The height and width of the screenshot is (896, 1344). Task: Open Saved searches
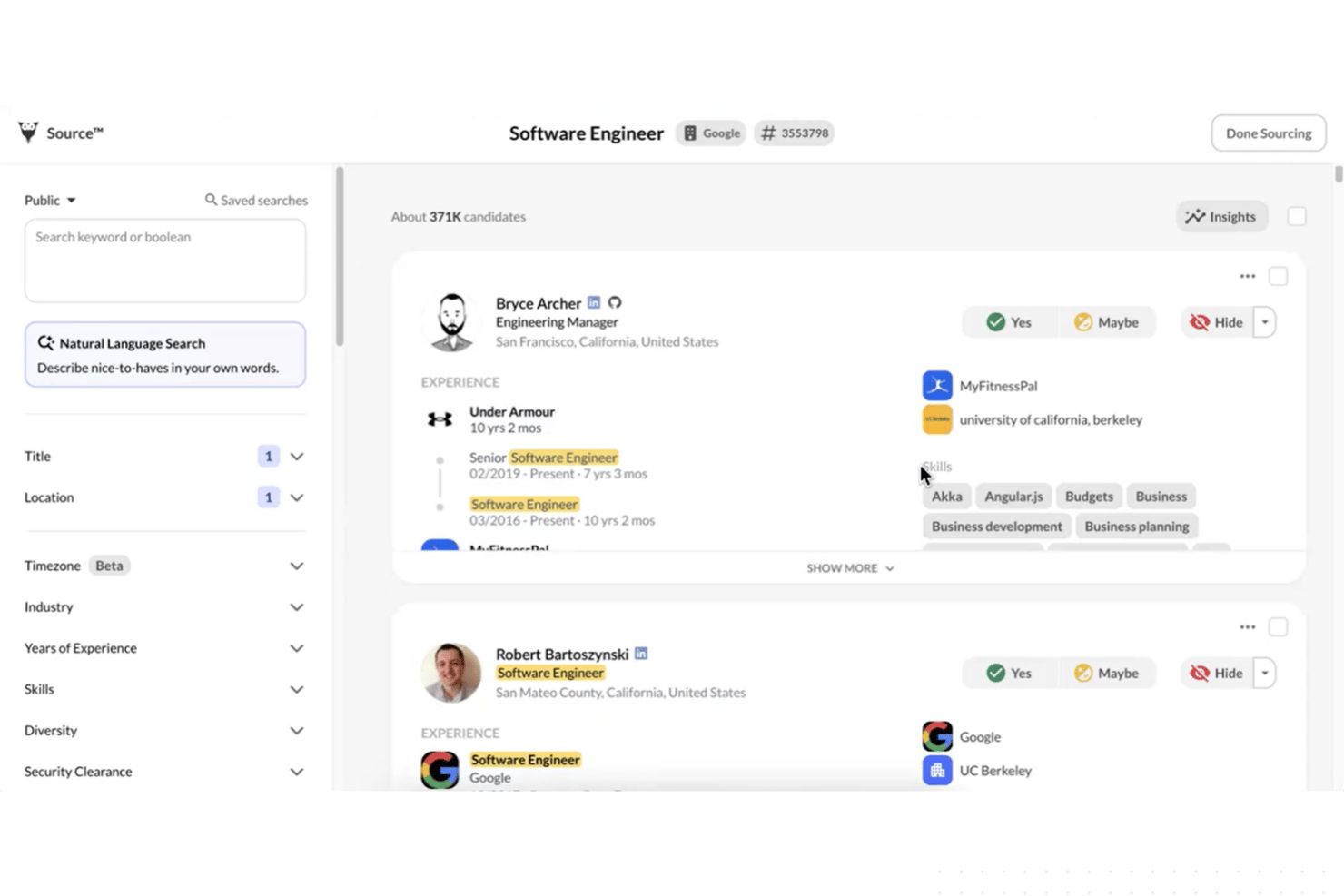coord(256,200)
